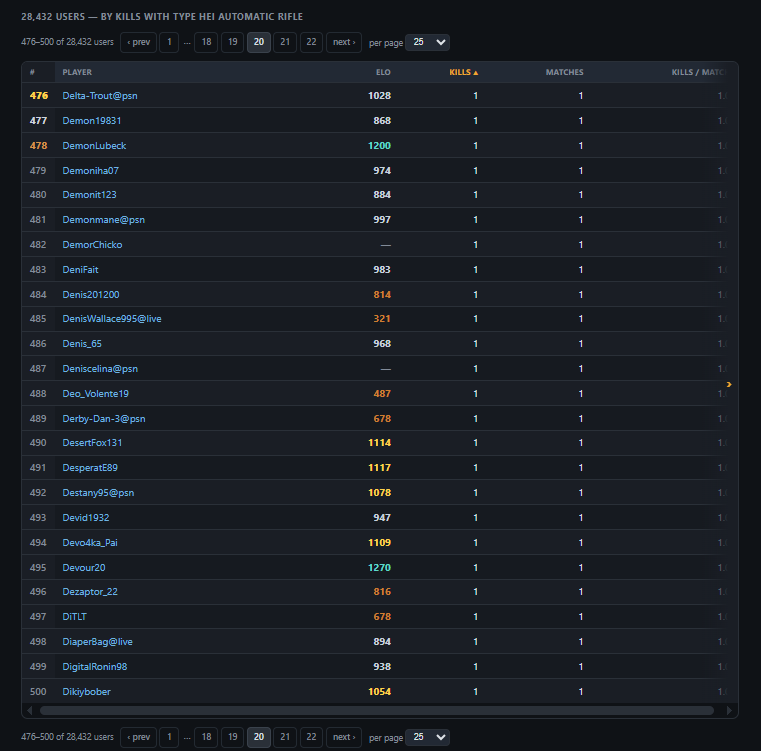
Task: Open player Derby-Dan-3@psn profile
Action: (x=104, y=418)
